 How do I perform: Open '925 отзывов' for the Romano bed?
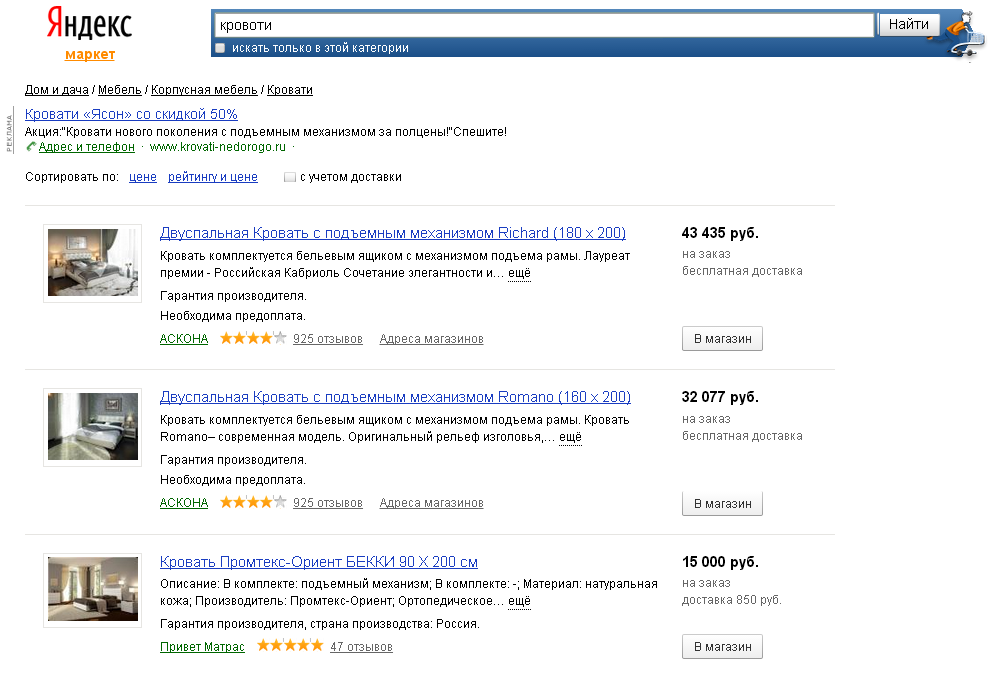328,503
